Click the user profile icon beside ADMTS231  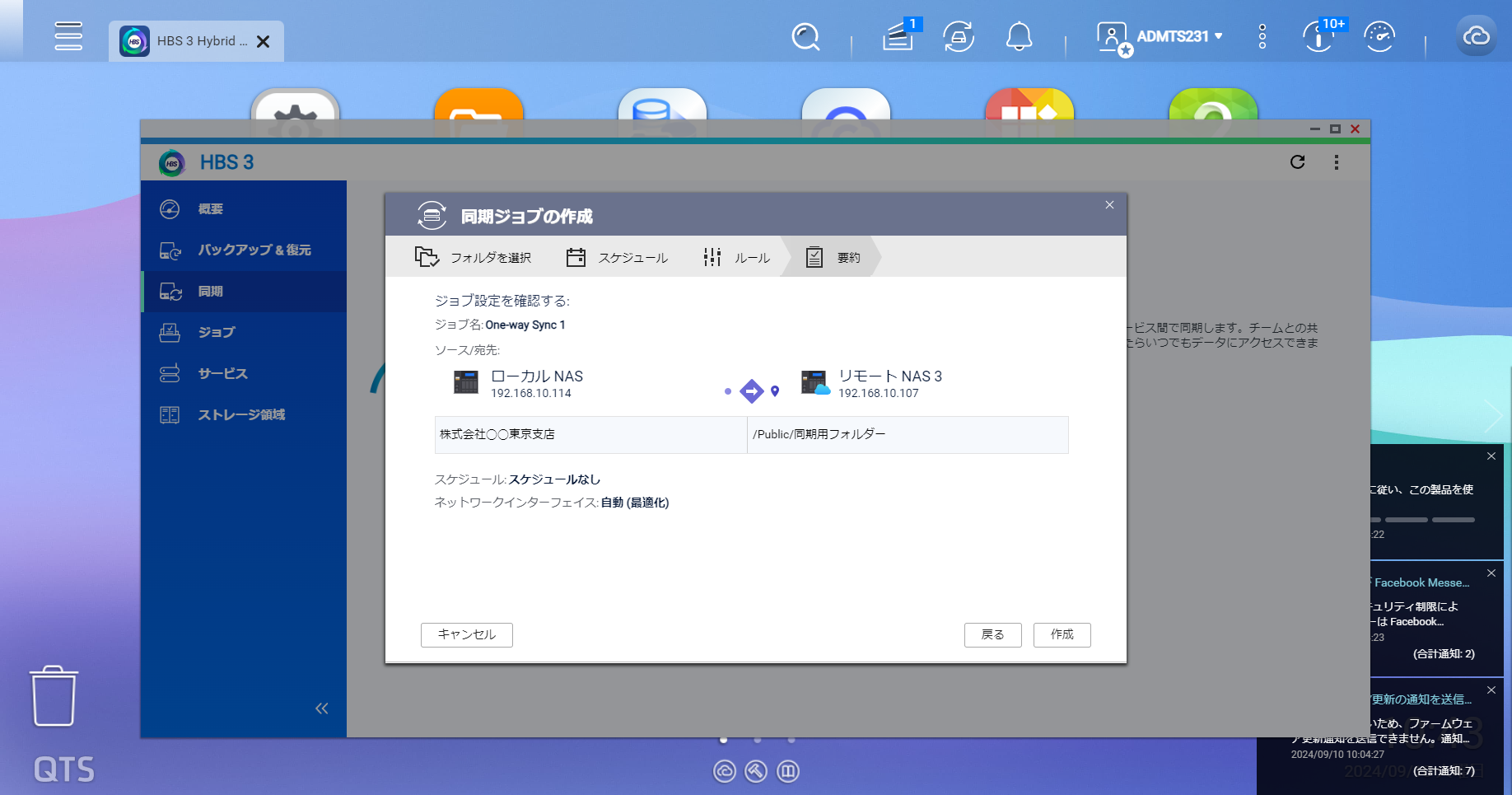(1113, 38)
